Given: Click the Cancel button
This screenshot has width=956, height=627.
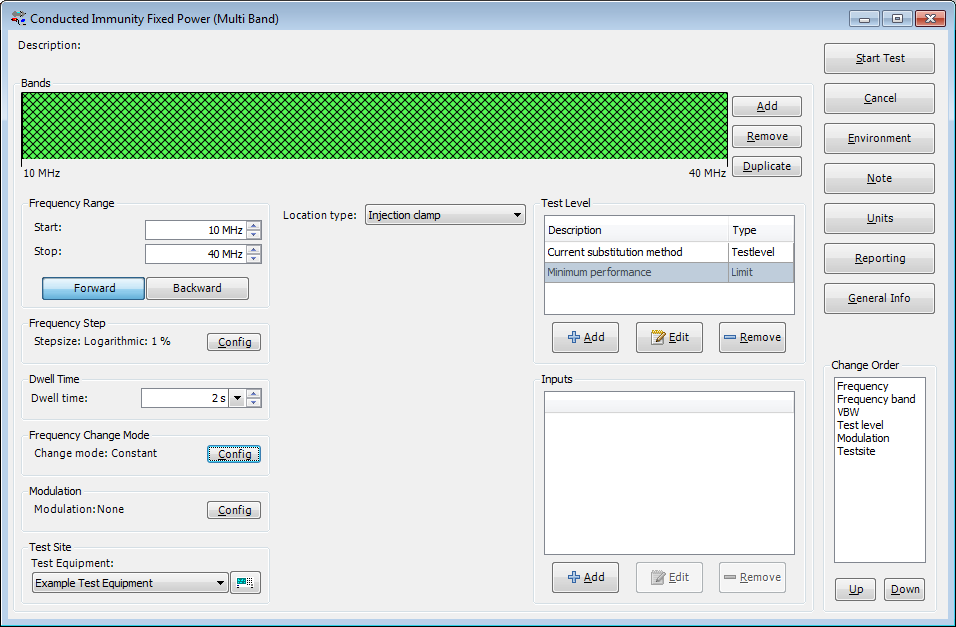Looking at the screenshot, I should pyautogui.click(x=879, y=98).
